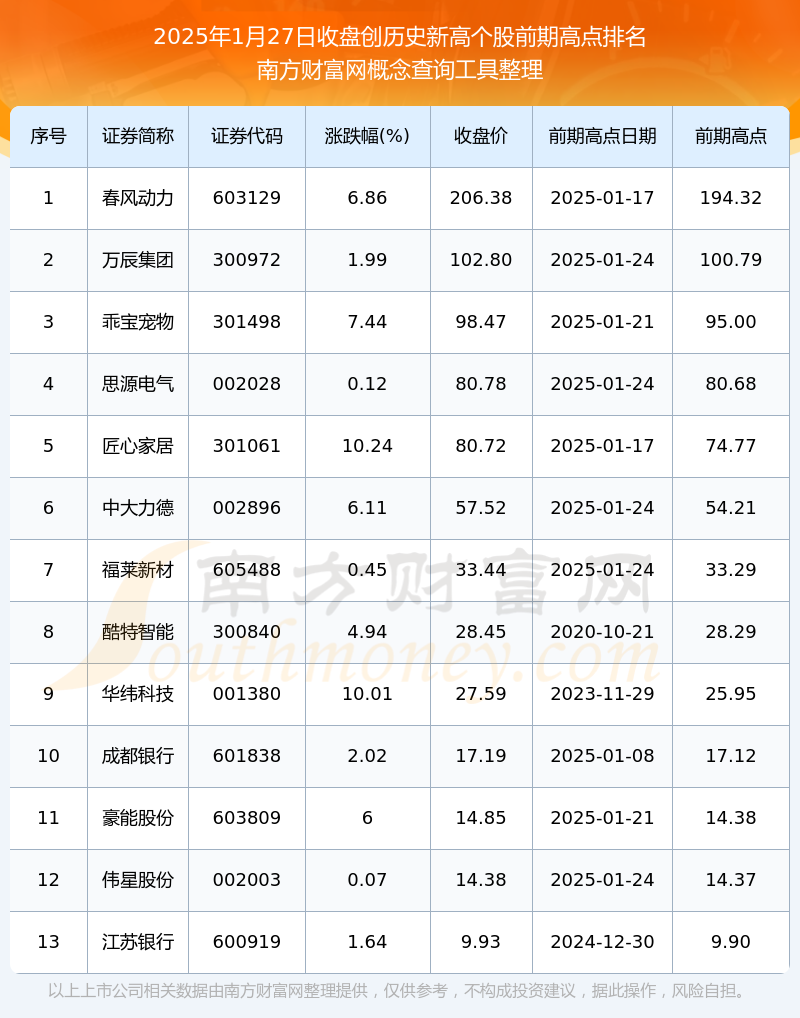Click closing price 102.80
This screenshot has height=1018, width=800.
481,260
